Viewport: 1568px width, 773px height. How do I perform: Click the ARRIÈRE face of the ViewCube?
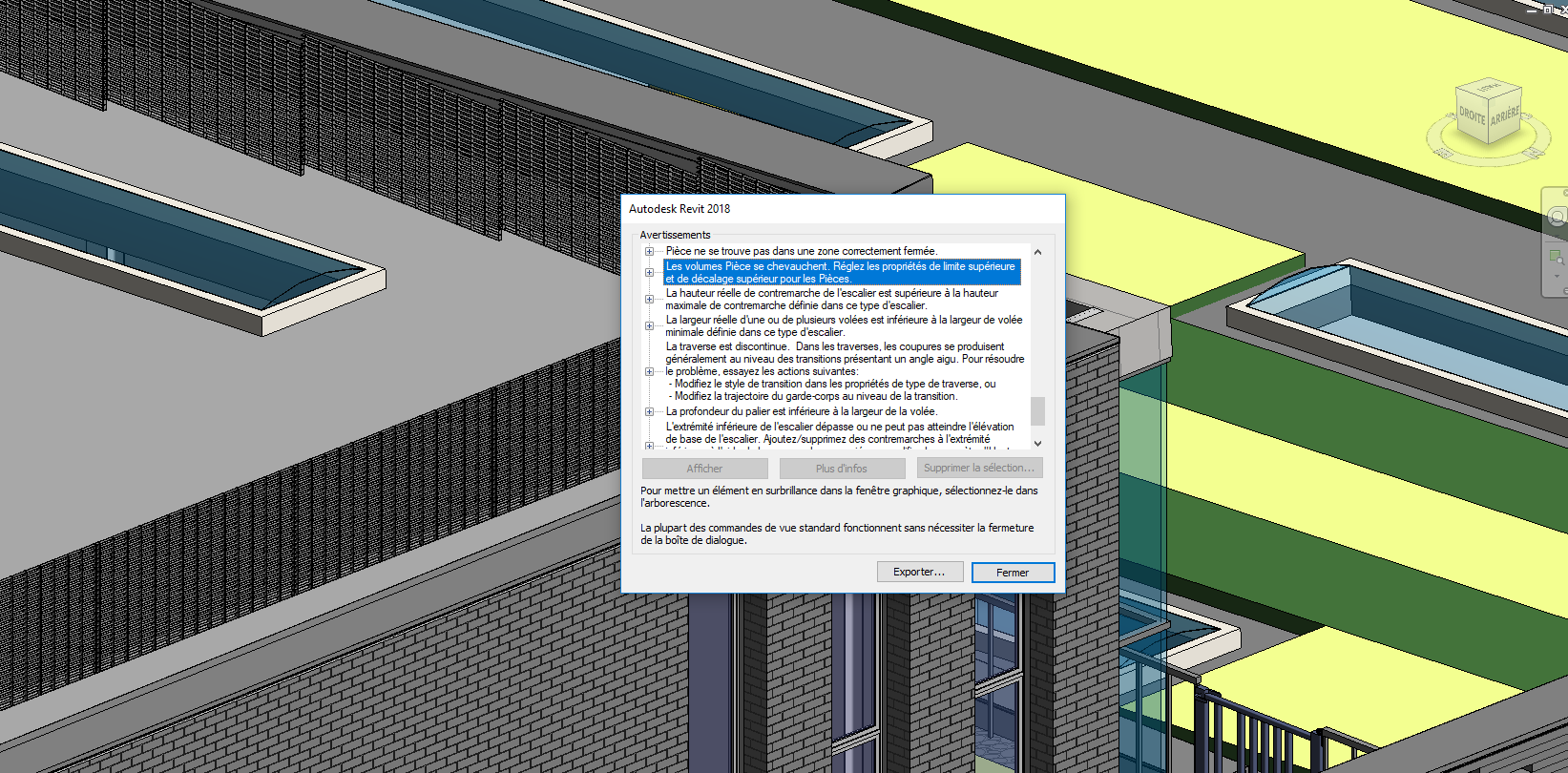point(1505,115)
